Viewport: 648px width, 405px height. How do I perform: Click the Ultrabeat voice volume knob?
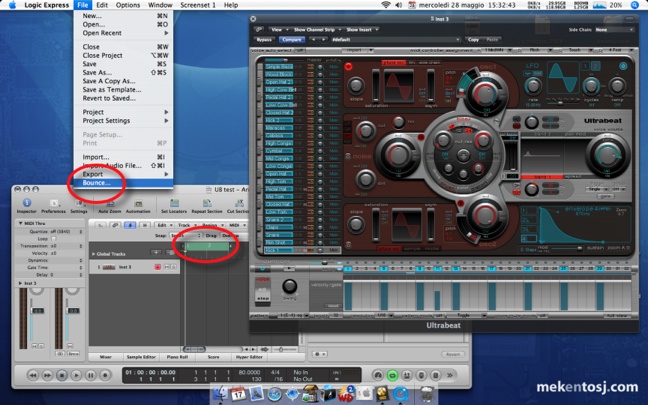click(607, 156)
